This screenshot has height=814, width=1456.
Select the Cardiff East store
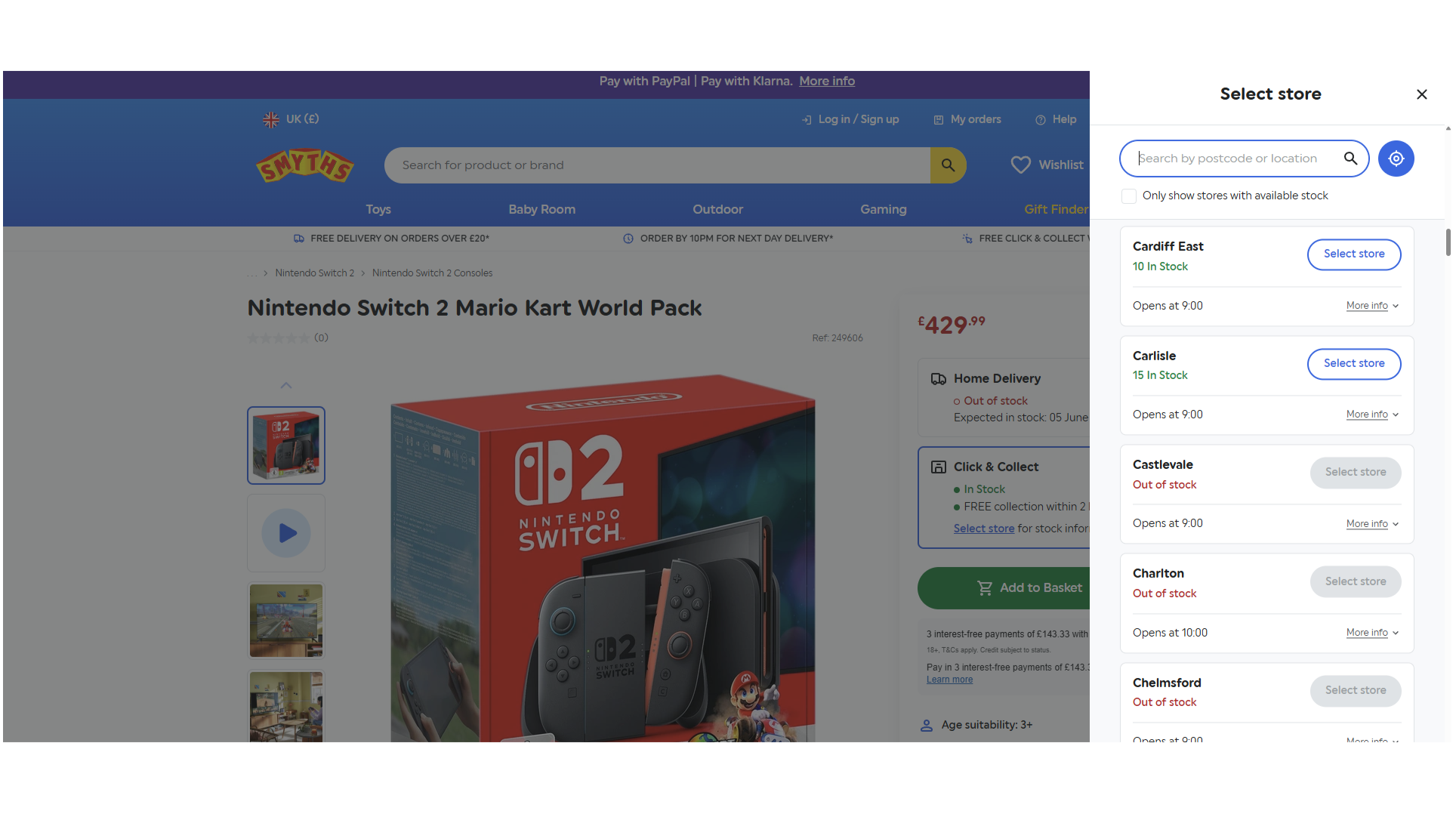pos(1353,254)
